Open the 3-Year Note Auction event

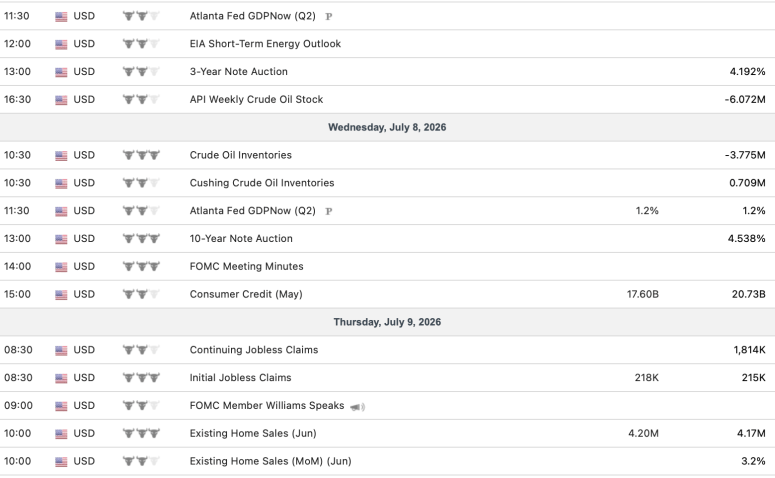(x=239, y=72)
